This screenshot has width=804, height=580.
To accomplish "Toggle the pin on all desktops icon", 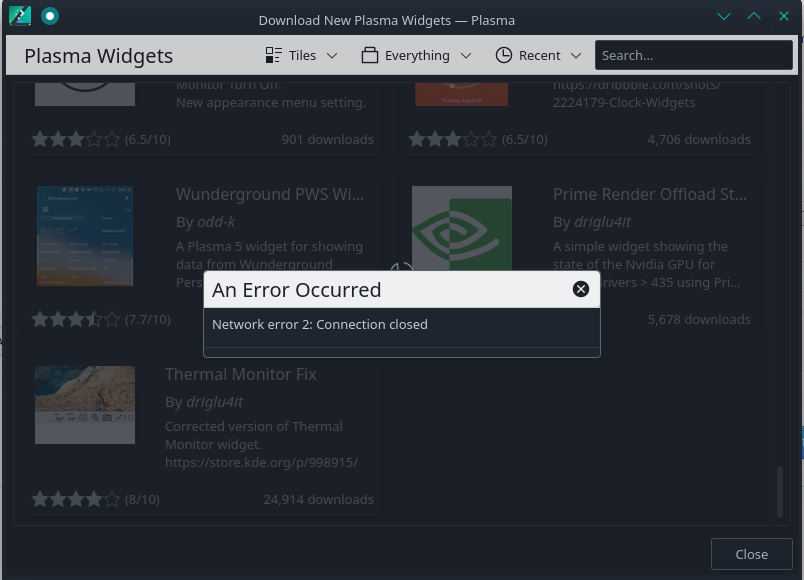I will (x=50, y=16).
